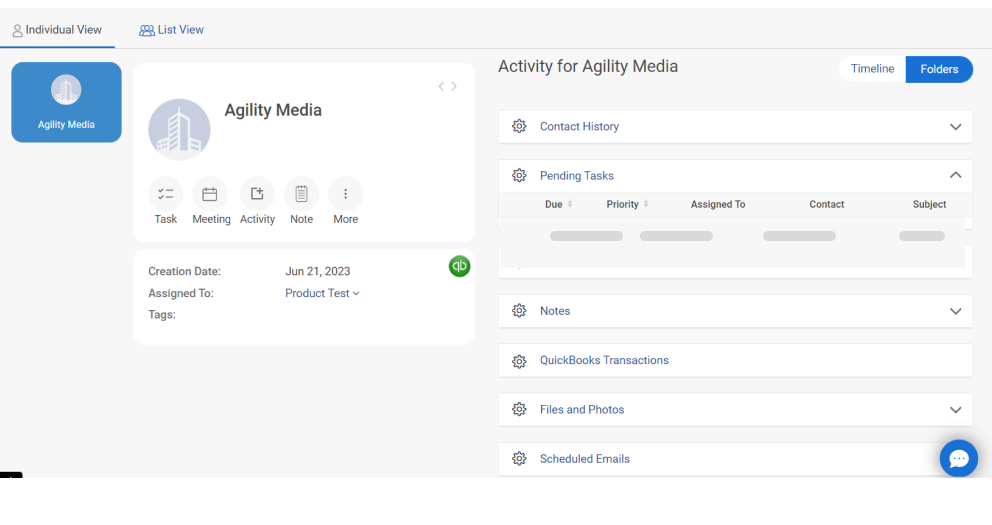This screenshot has width=992, height=525.
Task: Click the Tags field label
Action: pyautogui.click(x=162, y=314)
